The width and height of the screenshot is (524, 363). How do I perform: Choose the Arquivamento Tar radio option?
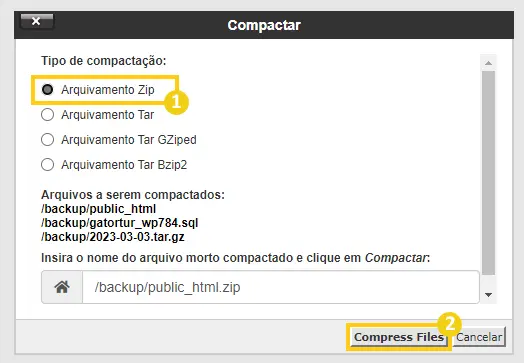(x=47, y=115)
